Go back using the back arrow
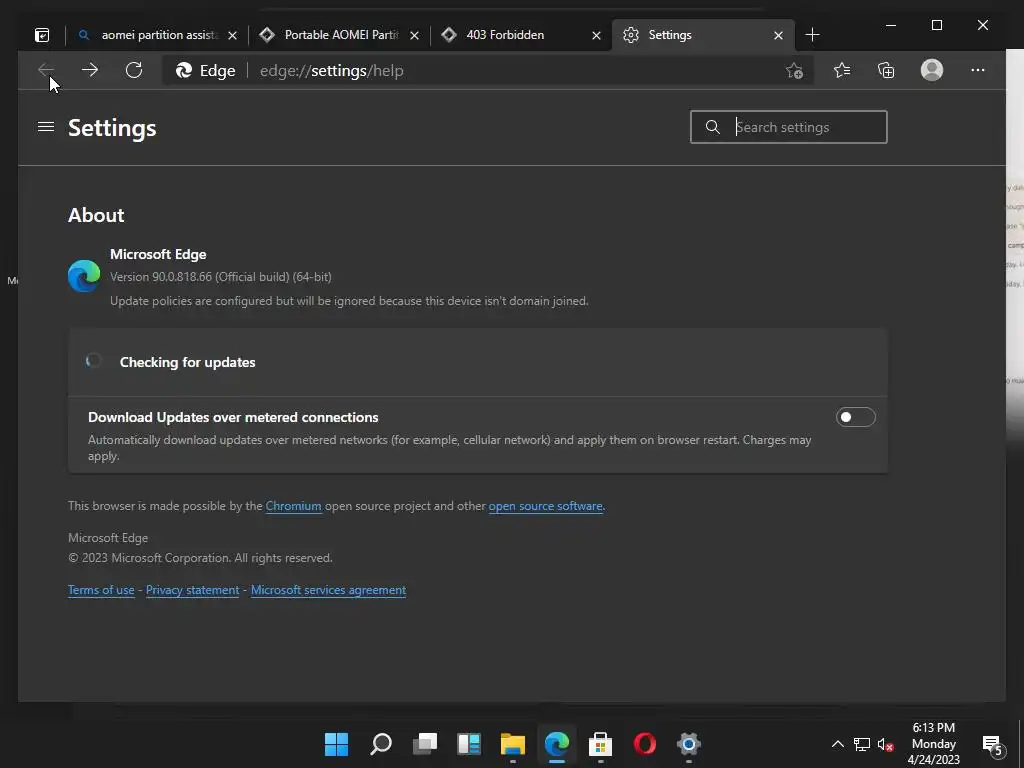The width and height of the screenshot is (1024, 768). [x=46, y=70]
